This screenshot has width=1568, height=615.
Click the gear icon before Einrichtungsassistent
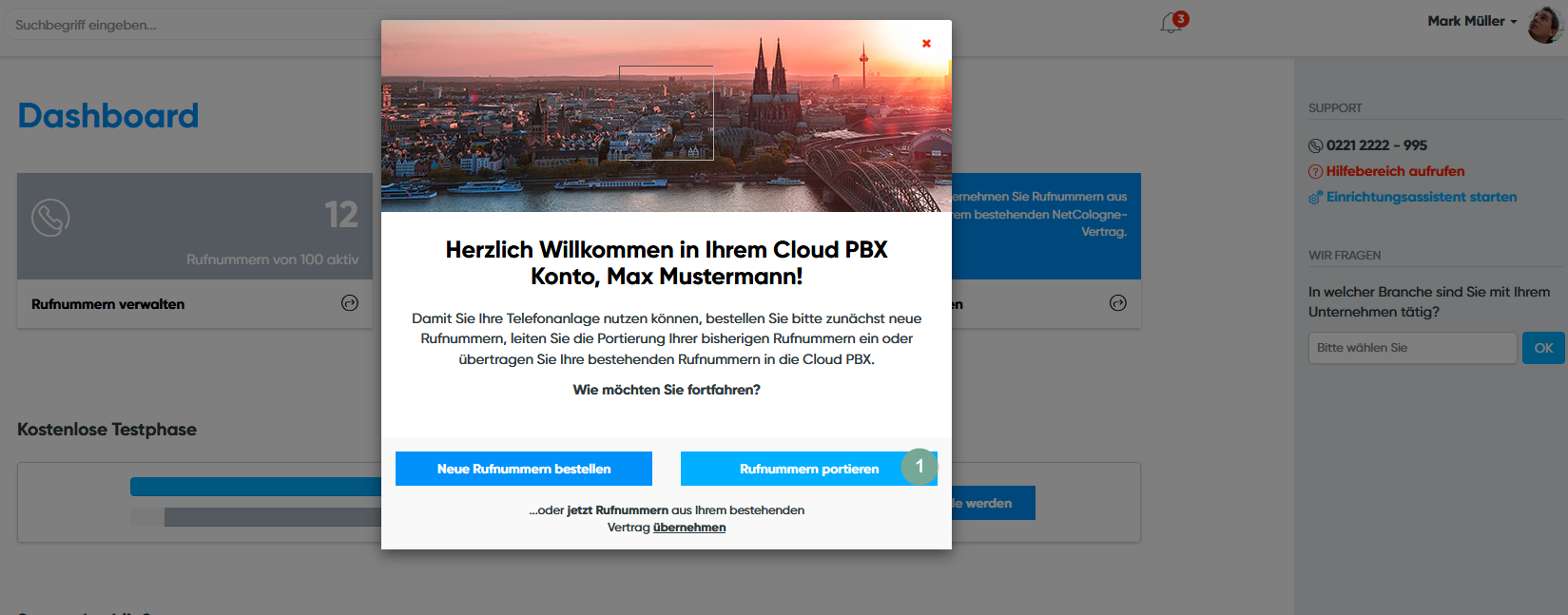(x=1315, y=198)
